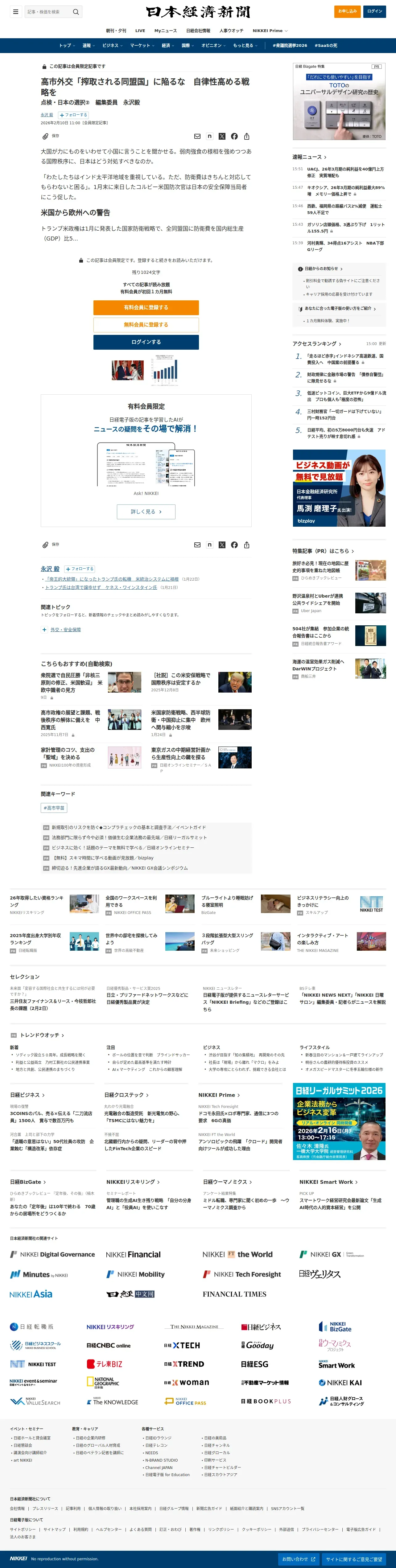
Task: Click the #高市早苗 keyword tag
Action: [54, 808]
